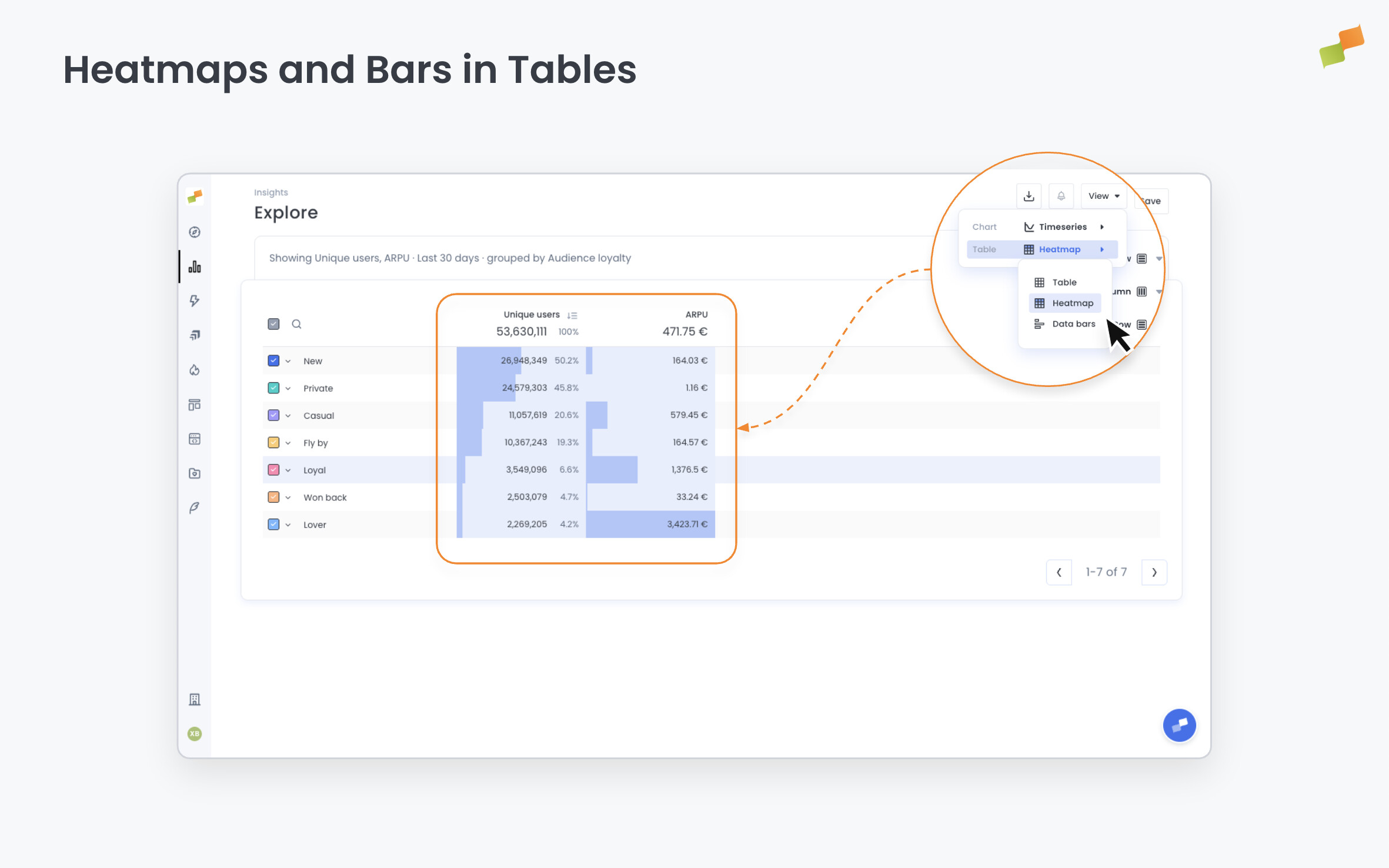Screen dimensions: 1389x868
Task: Uncheck the Loyal row checkbox
Action: click(273, 470)
